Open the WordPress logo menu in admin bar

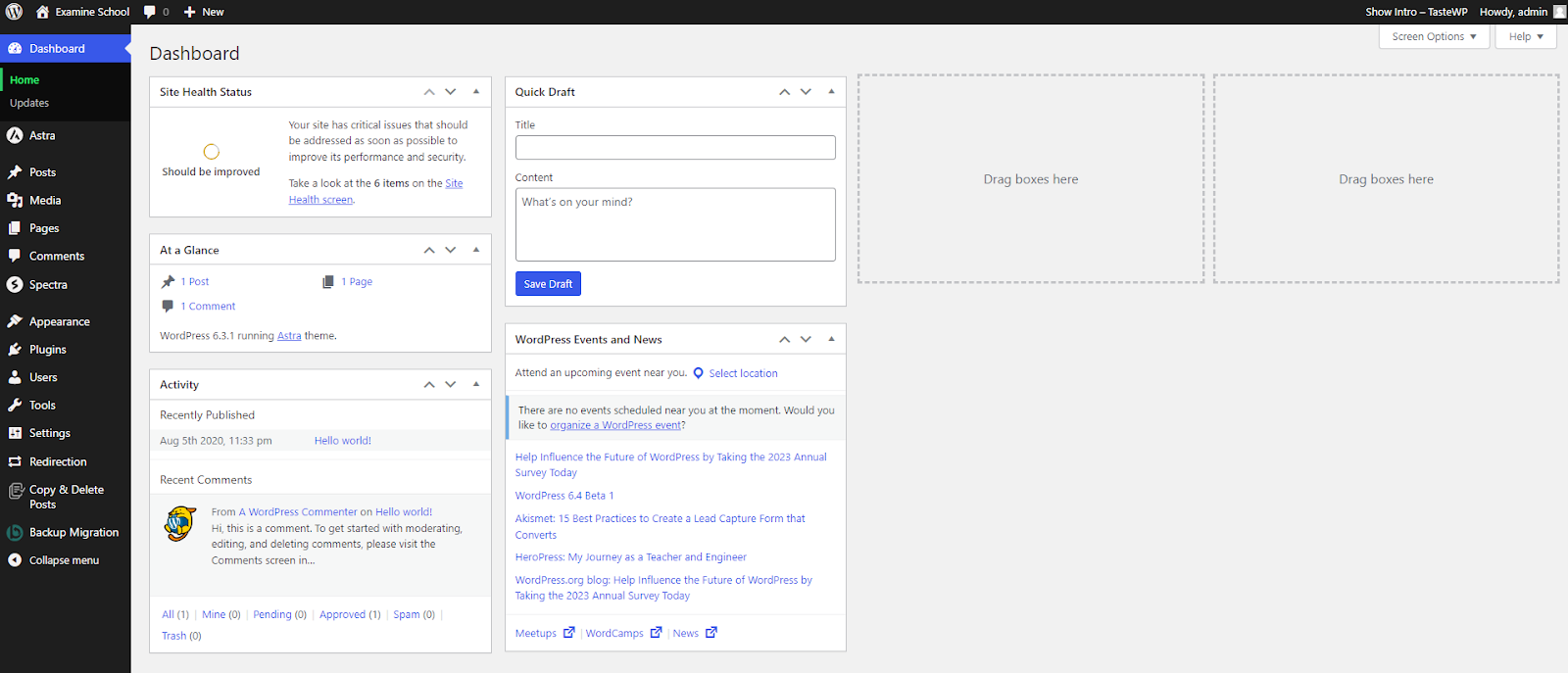point(14,12)
